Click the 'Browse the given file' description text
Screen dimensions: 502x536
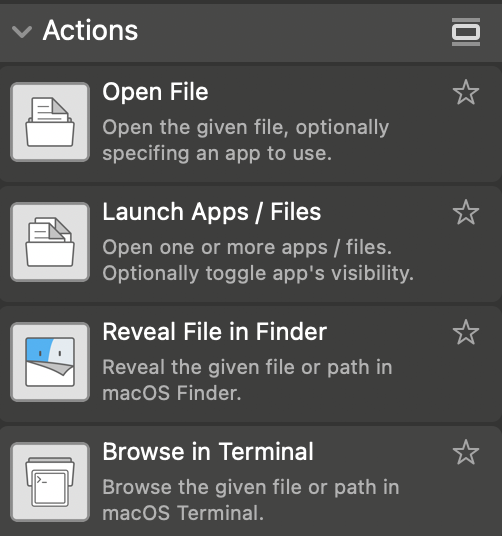(x=251, y=500)
